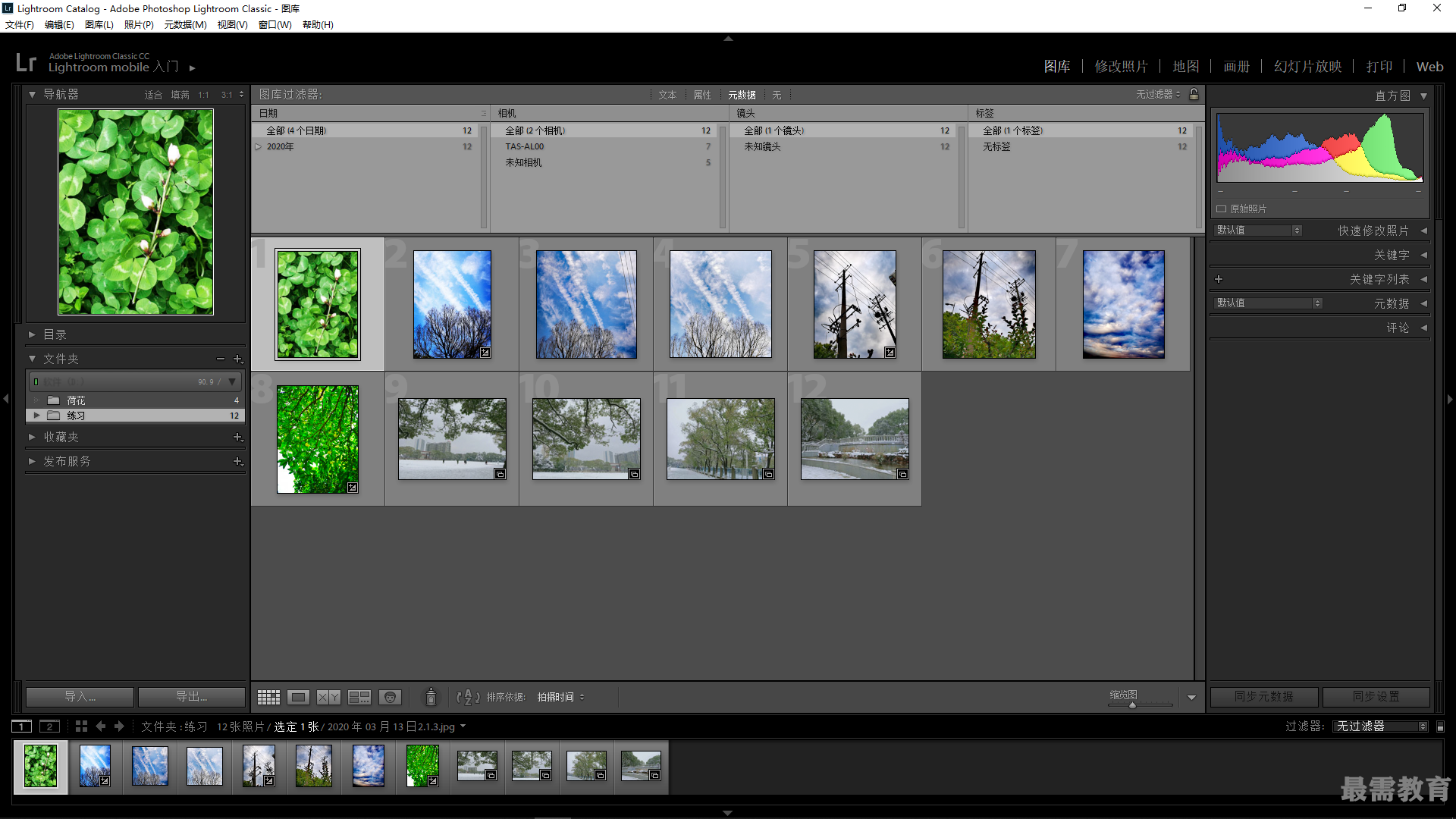Open 修改照片 module
The height and width of the screenshot is (819, 1456).
(1121, 67)
